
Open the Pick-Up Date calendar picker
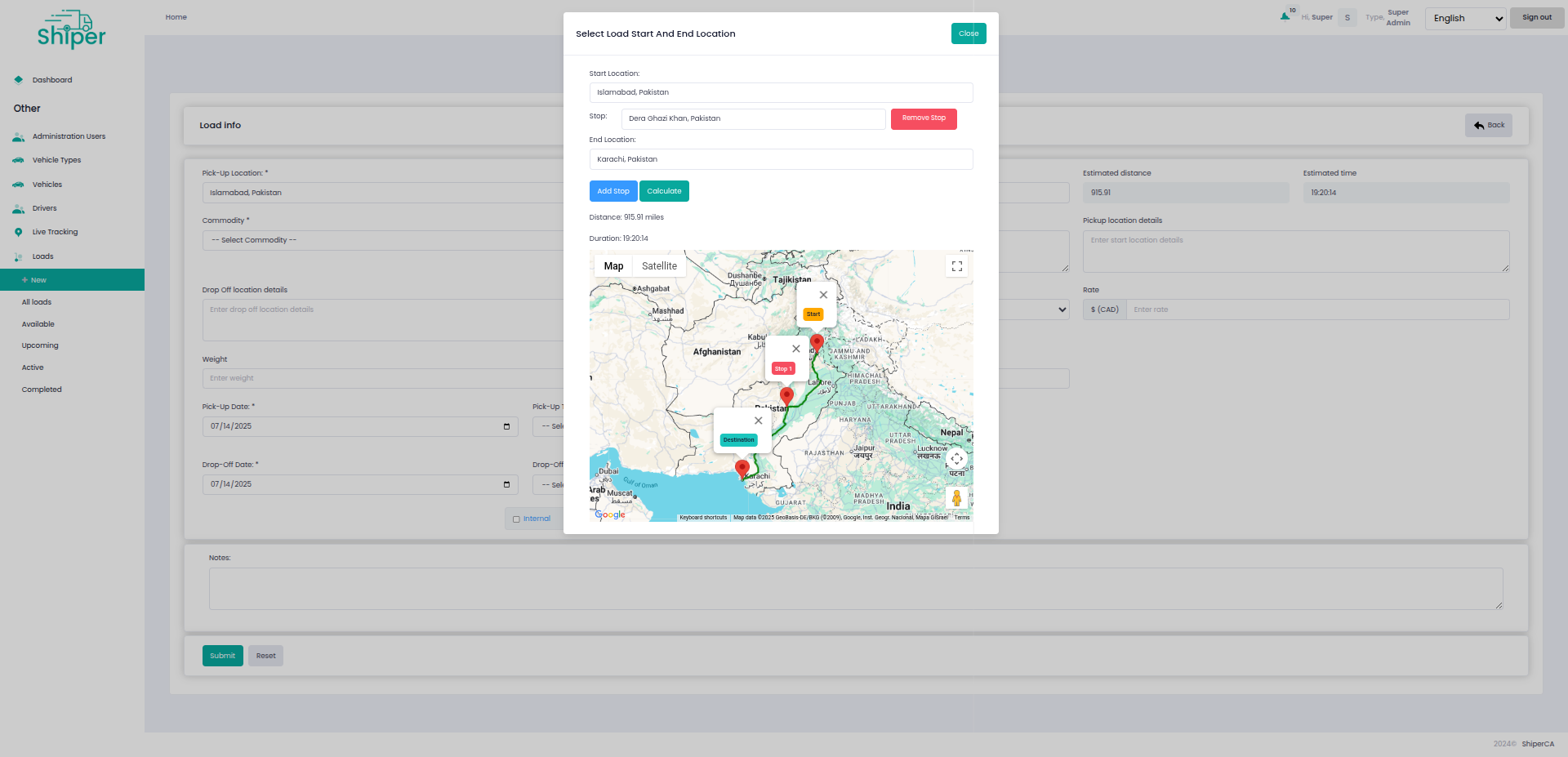click(506, 426)
